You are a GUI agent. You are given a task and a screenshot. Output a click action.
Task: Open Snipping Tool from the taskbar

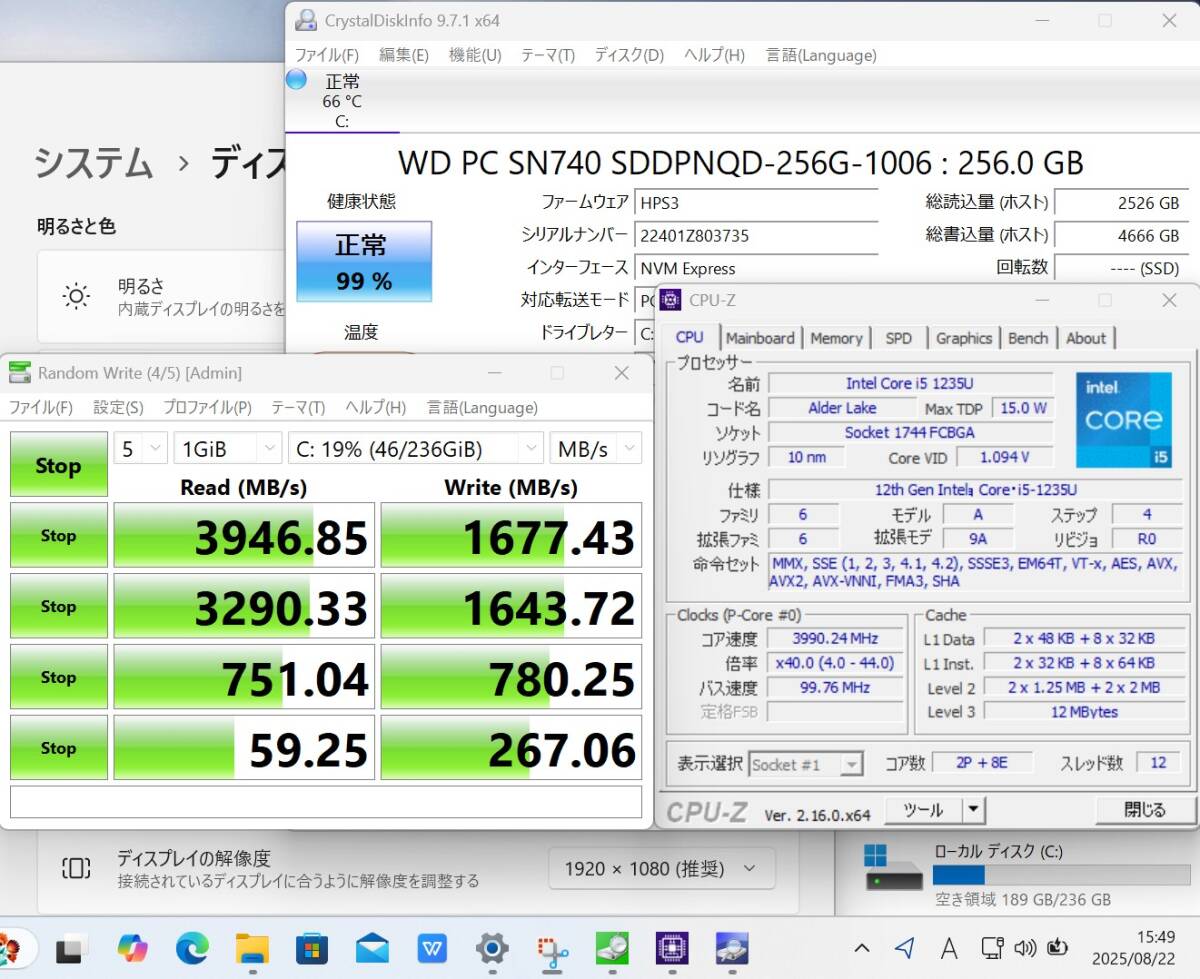coord(552,947)
